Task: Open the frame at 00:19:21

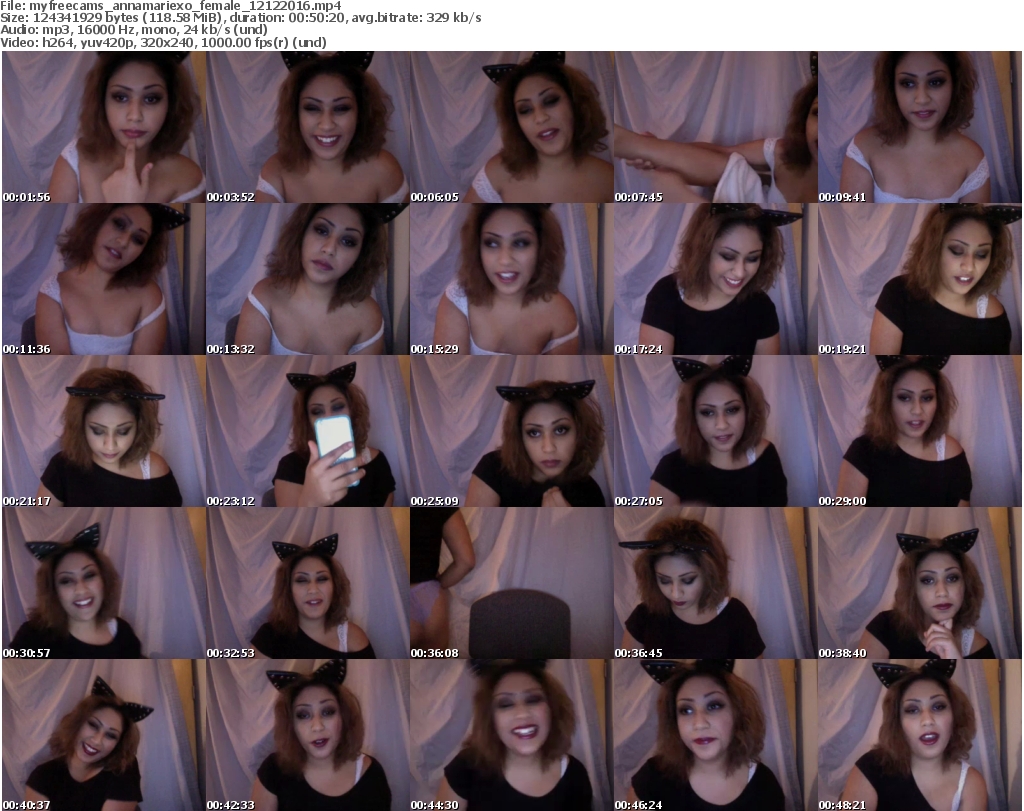Action: 920,279
